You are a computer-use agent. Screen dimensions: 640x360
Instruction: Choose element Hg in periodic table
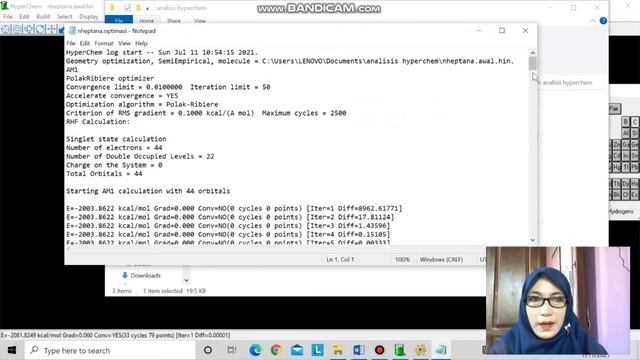click(616, 167)
